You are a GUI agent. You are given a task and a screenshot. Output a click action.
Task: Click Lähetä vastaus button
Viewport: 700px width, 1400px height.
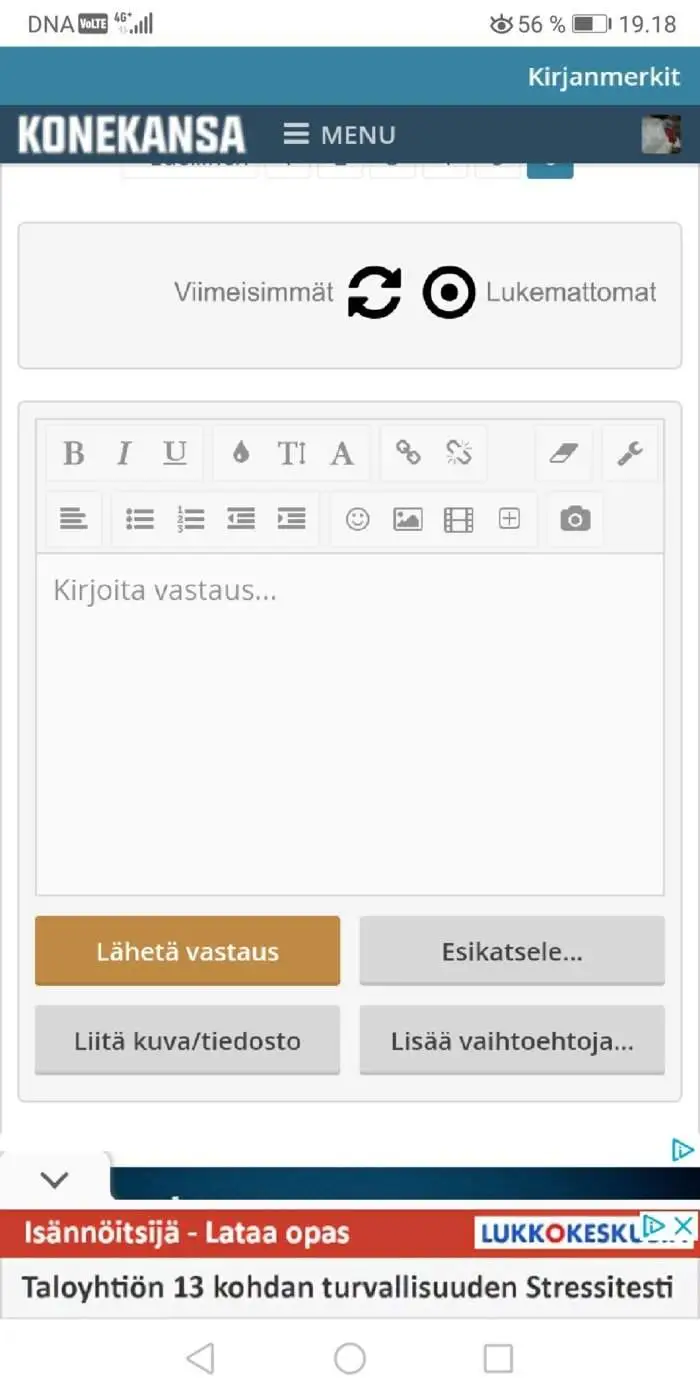tap(187, 951)
